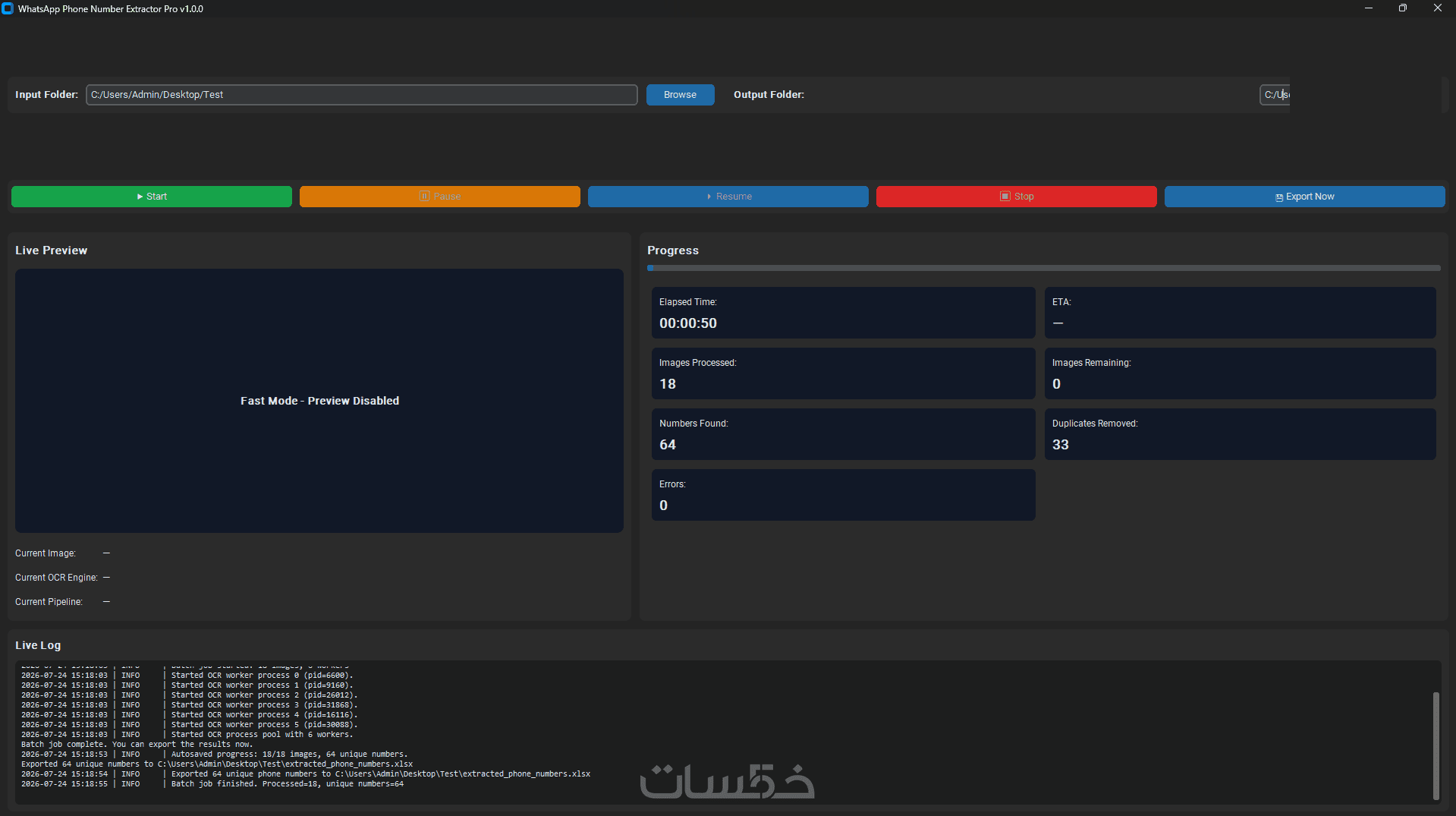The width and height of the screenshot is (1456, 816).
Task: Click the Fast Mode preview disabled area
Action: (x=319, y=401)
